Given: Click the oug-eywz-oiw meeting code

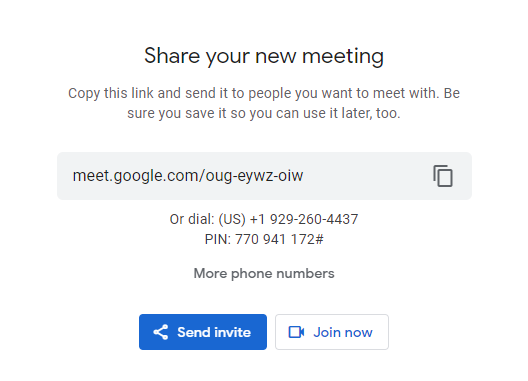Looking at the screenshot, I should (x=254, y=176).
